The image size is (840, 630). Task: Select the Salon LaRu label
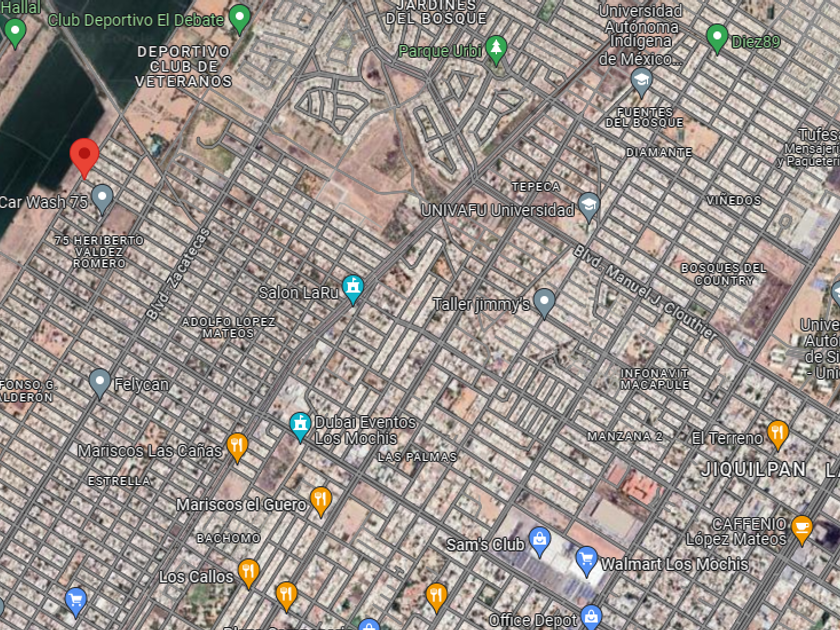tap(299, 292)
